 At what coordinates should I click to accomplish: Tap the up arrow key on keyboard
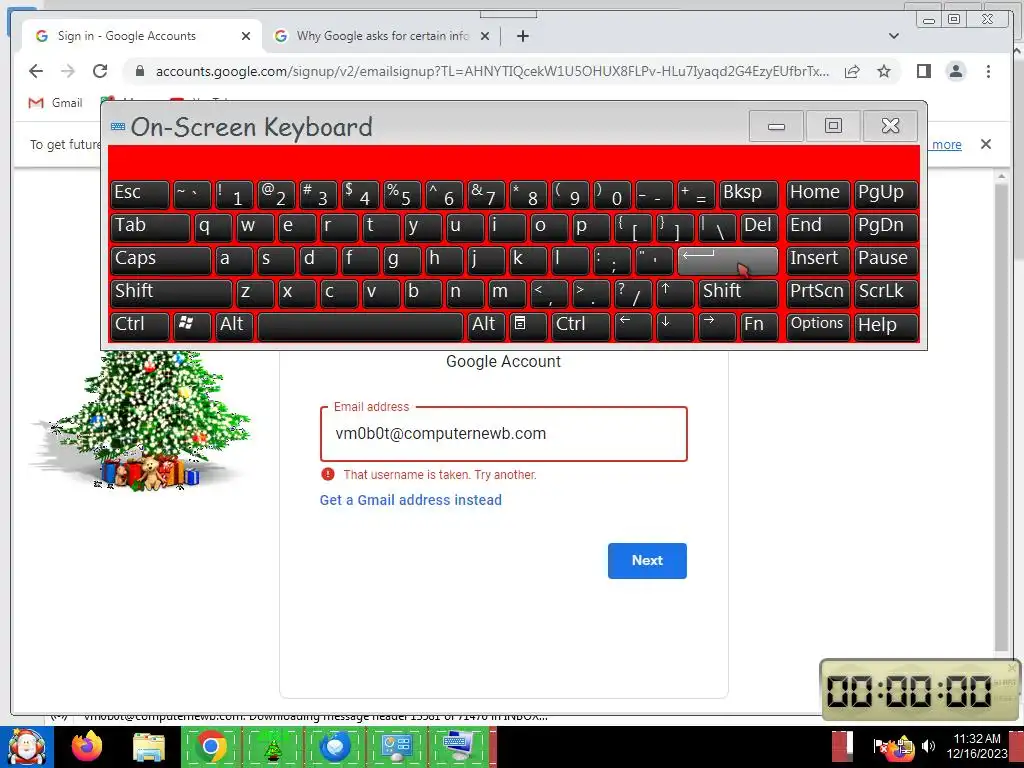tap(675, 292)
